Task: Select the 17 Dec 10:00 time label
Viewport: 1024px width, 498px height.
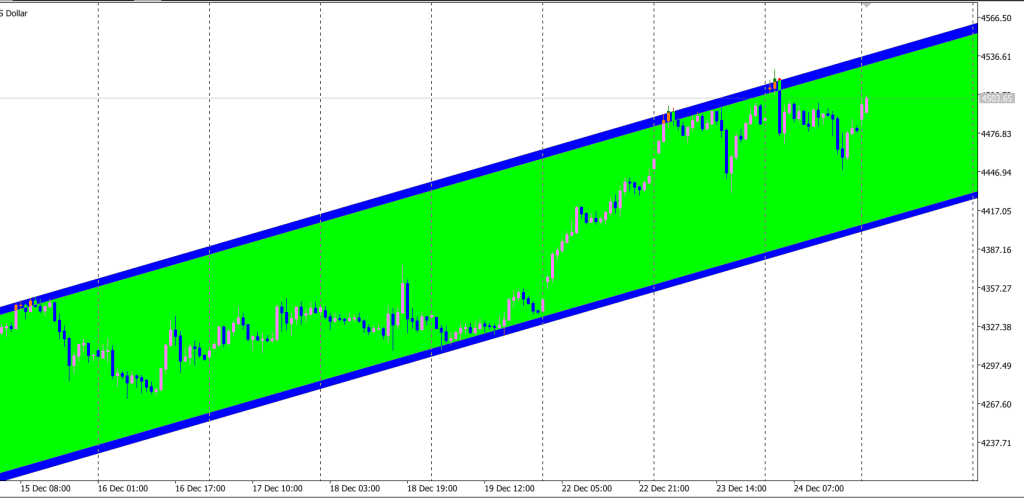Action: click(x=278, y=489)
